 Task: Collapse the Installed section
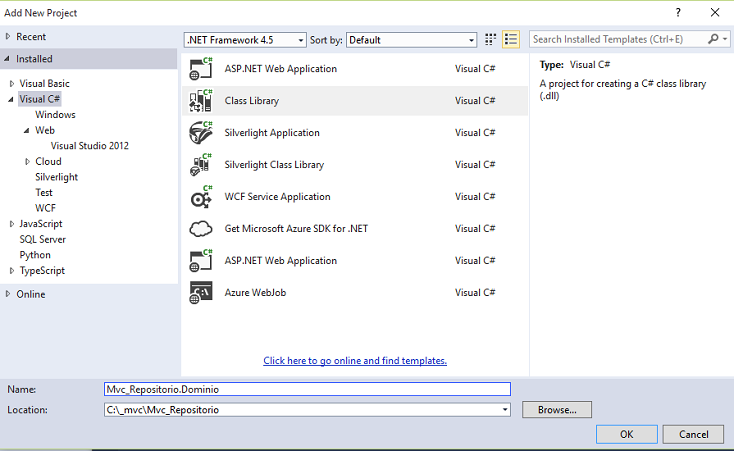[7, 59]
